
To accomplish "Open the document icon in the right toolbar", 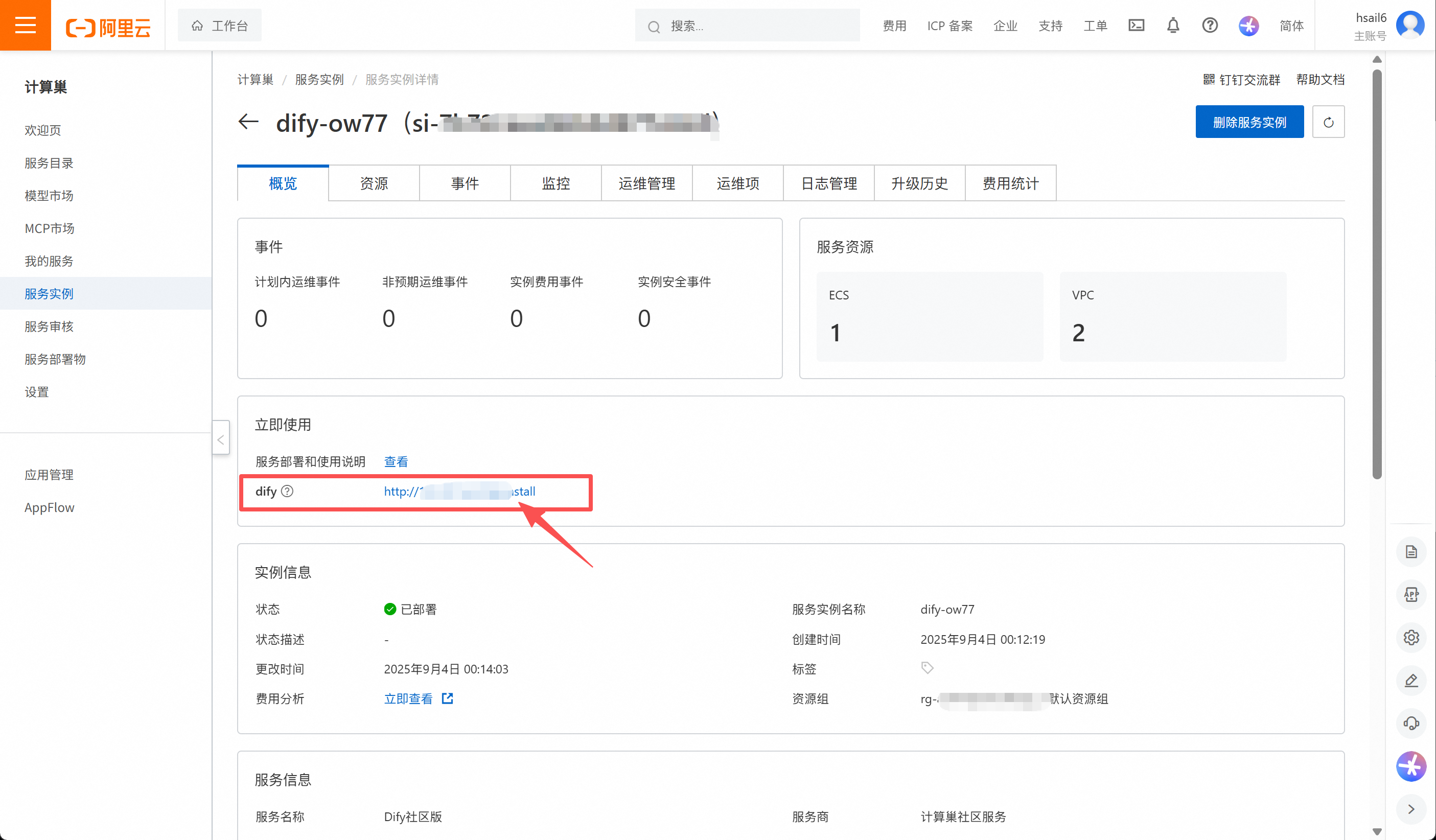I will pos(1411,552).
